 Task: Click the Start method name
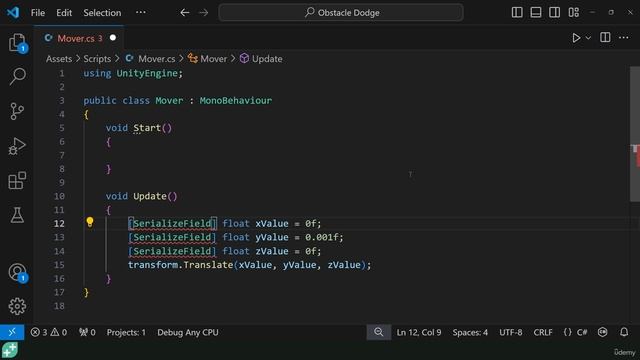click(x=147, y=128)
